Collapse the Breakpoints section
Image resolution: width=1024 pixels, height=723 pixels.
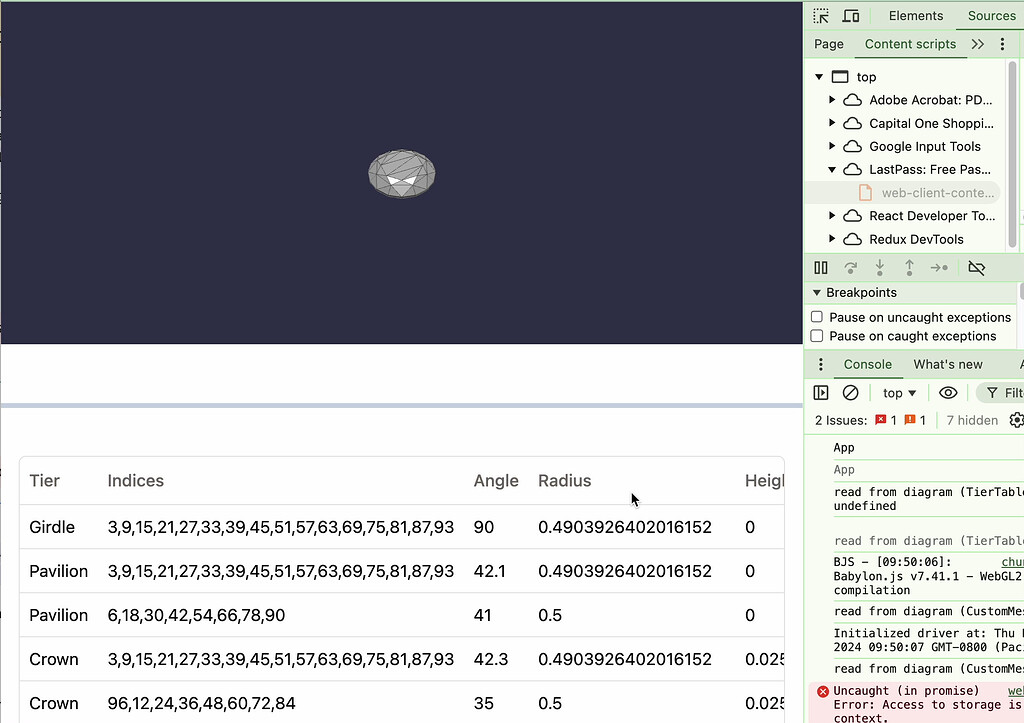coord(817,292)
